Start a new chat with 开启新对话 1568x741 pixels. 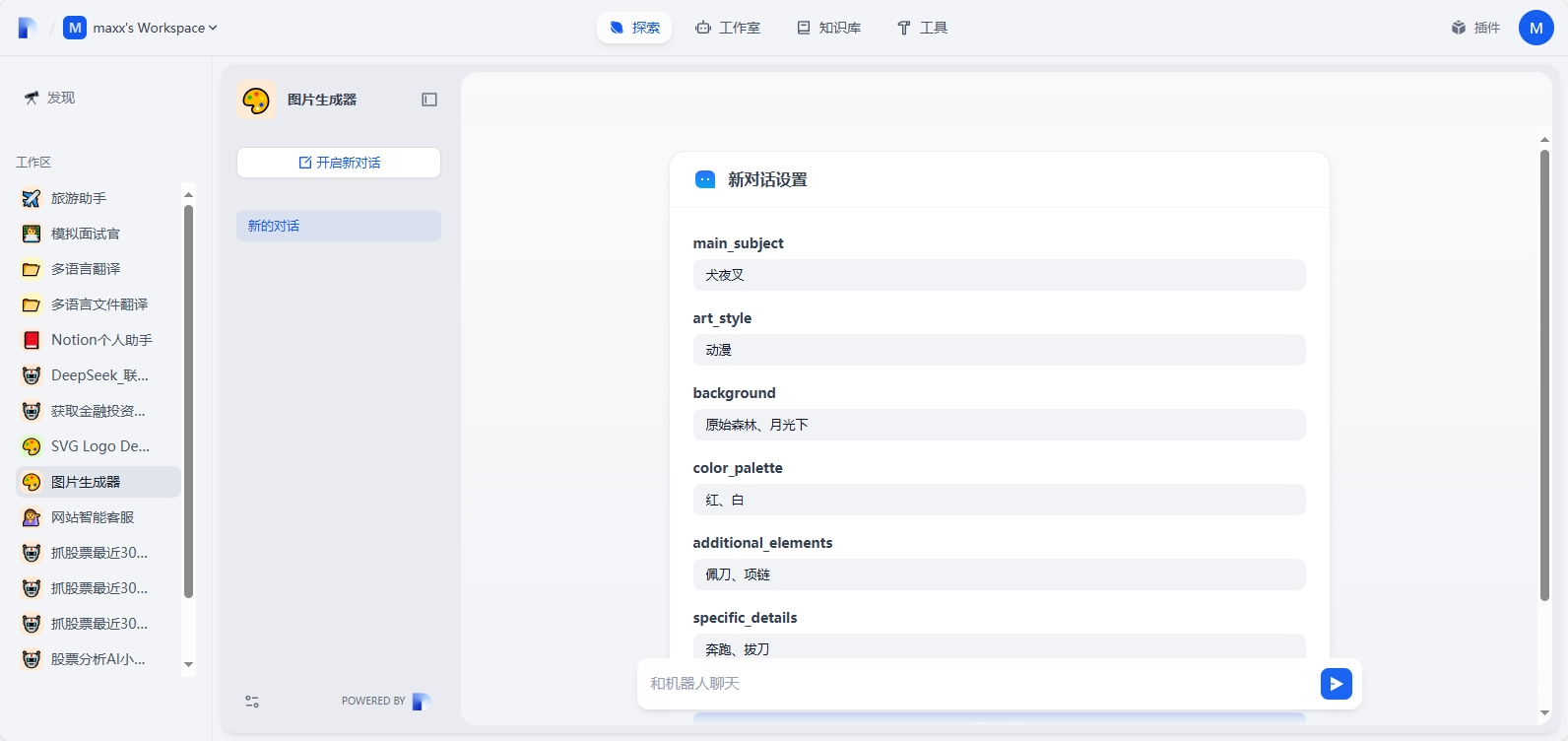click(339, 163)
